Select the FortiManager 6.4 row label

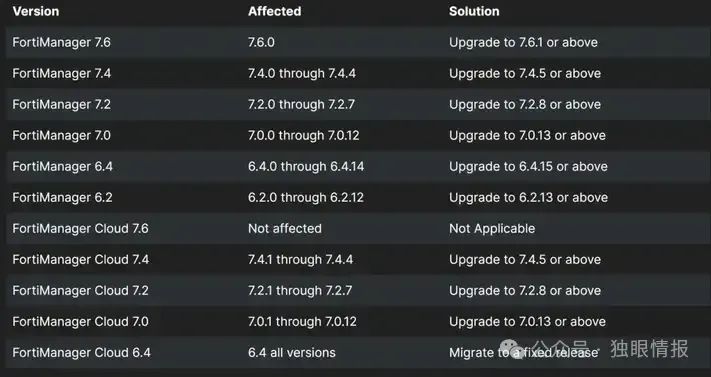[63, 166]
